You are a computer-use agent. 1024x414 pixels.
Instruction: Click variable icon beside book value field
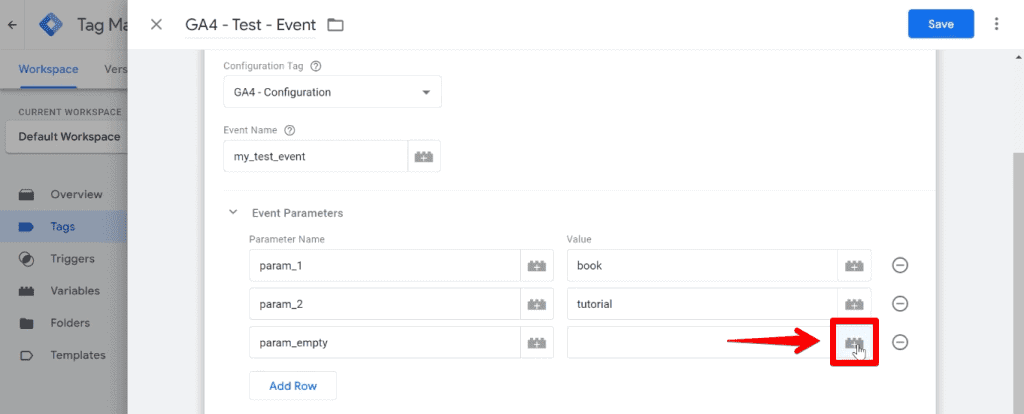click(x=854, y=266)
